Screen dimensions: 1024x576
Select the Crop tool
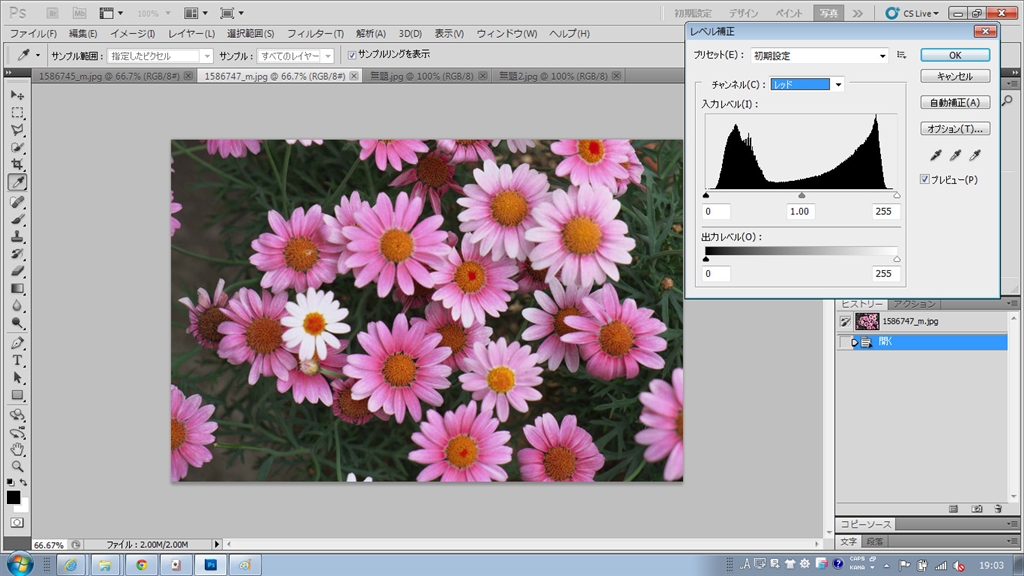17,164
